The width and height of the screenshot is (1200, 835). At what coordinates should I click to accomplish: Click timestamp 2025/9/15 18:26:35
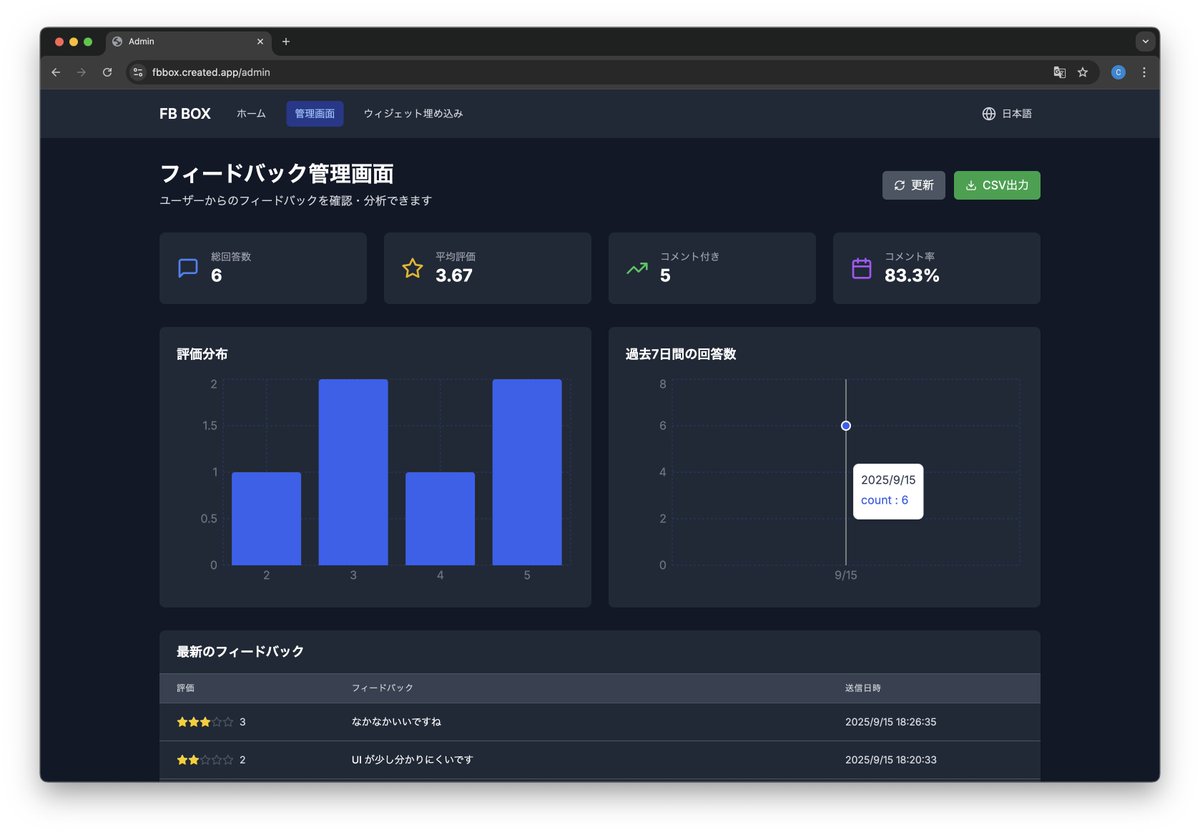point(891,722)
